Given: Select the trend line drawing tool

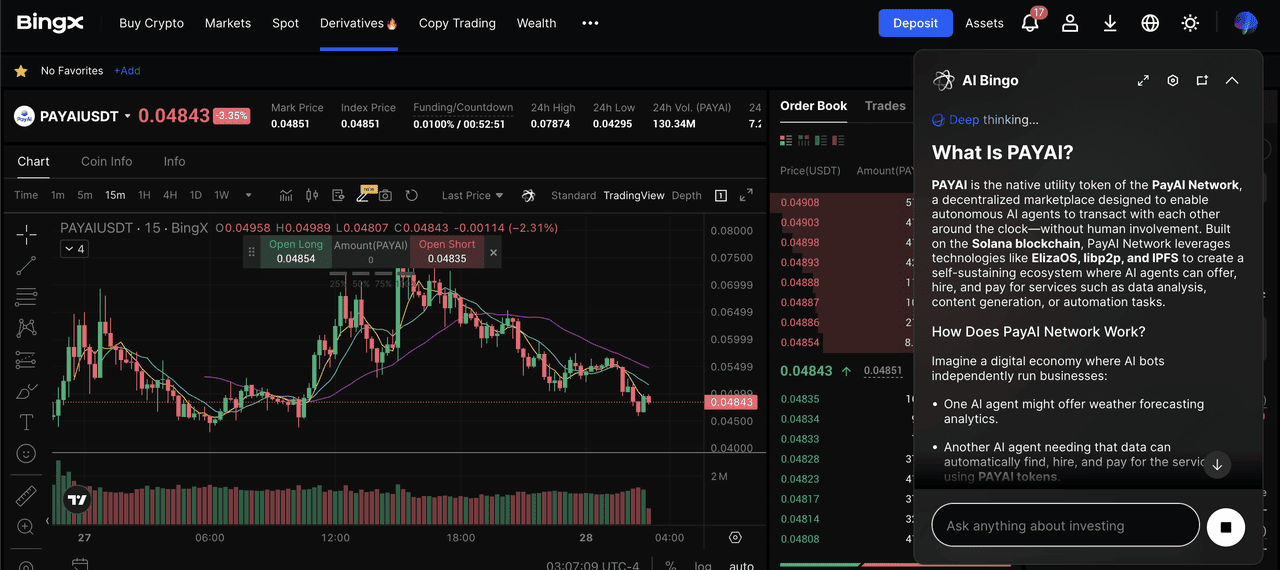Looking at the screenshot, I should point(27,266).
